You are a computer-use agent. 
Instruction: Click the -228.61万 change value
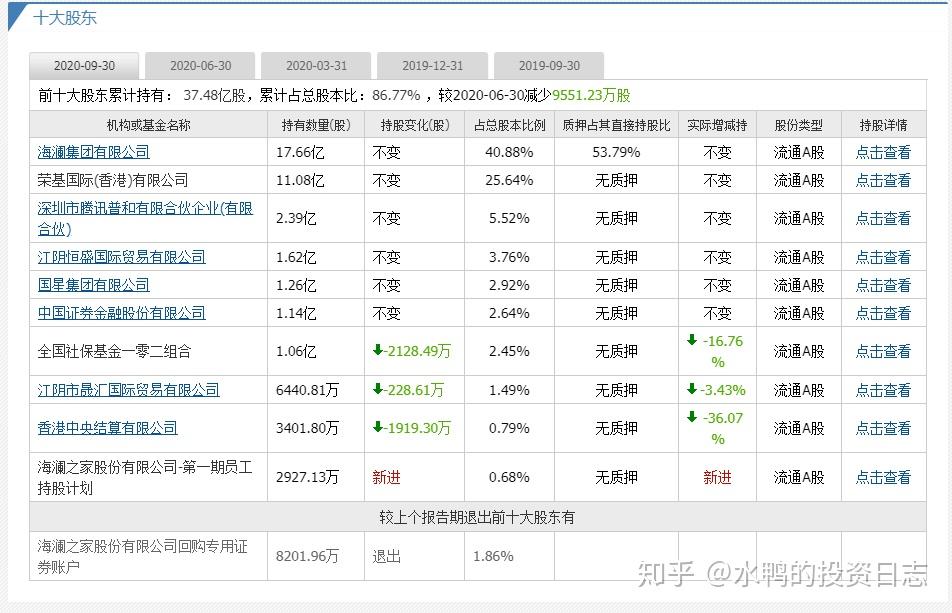(x=408, y=390)
